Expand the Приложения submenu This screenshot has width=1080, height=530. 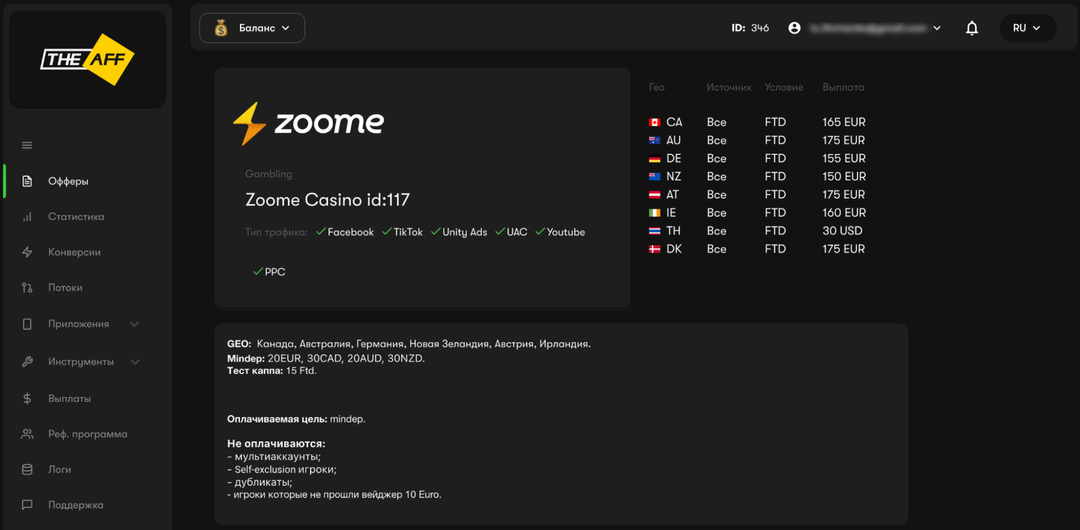coord(134,324)
